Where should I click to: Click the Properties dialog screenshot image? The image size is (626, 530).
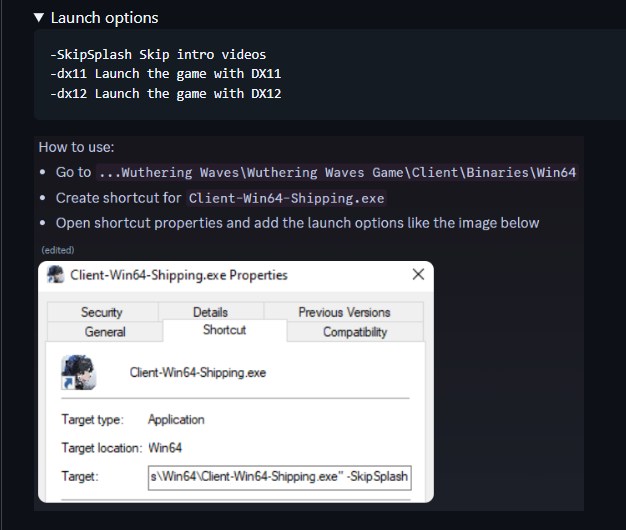coord(236,382)
